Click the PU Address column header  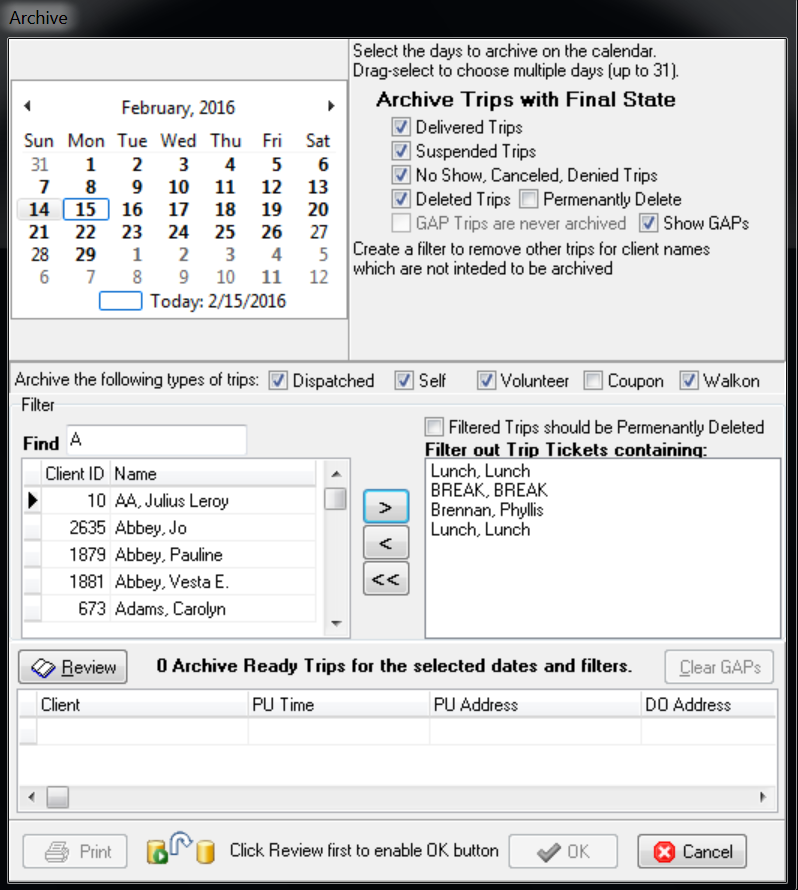coord(535,704)
